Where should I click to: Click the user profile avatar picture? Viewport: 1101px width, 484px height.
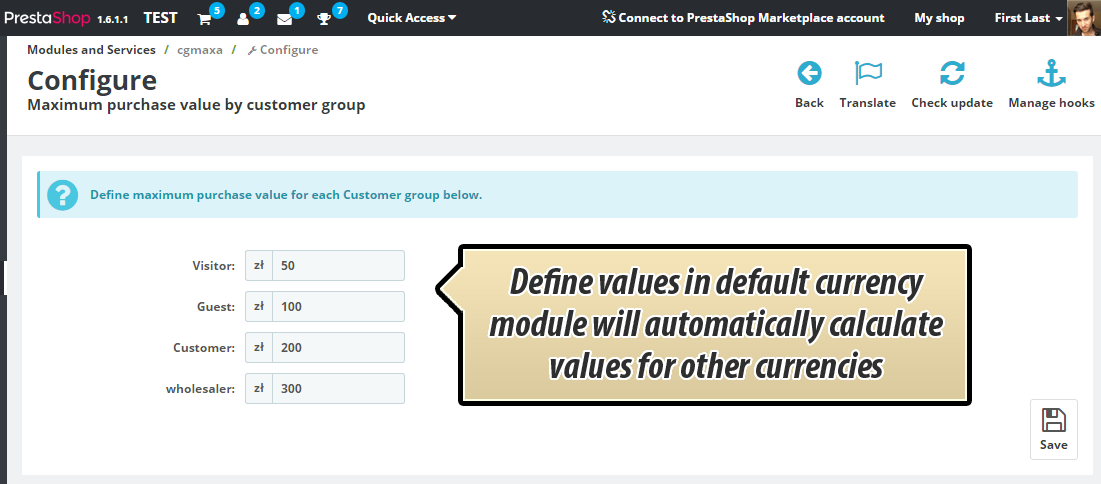(1083, 18)
